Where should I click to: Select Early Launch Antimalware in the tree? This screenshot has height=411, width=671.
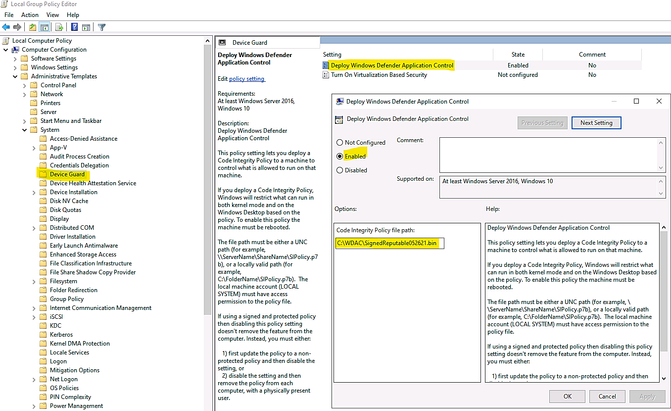tap(83, 246)
